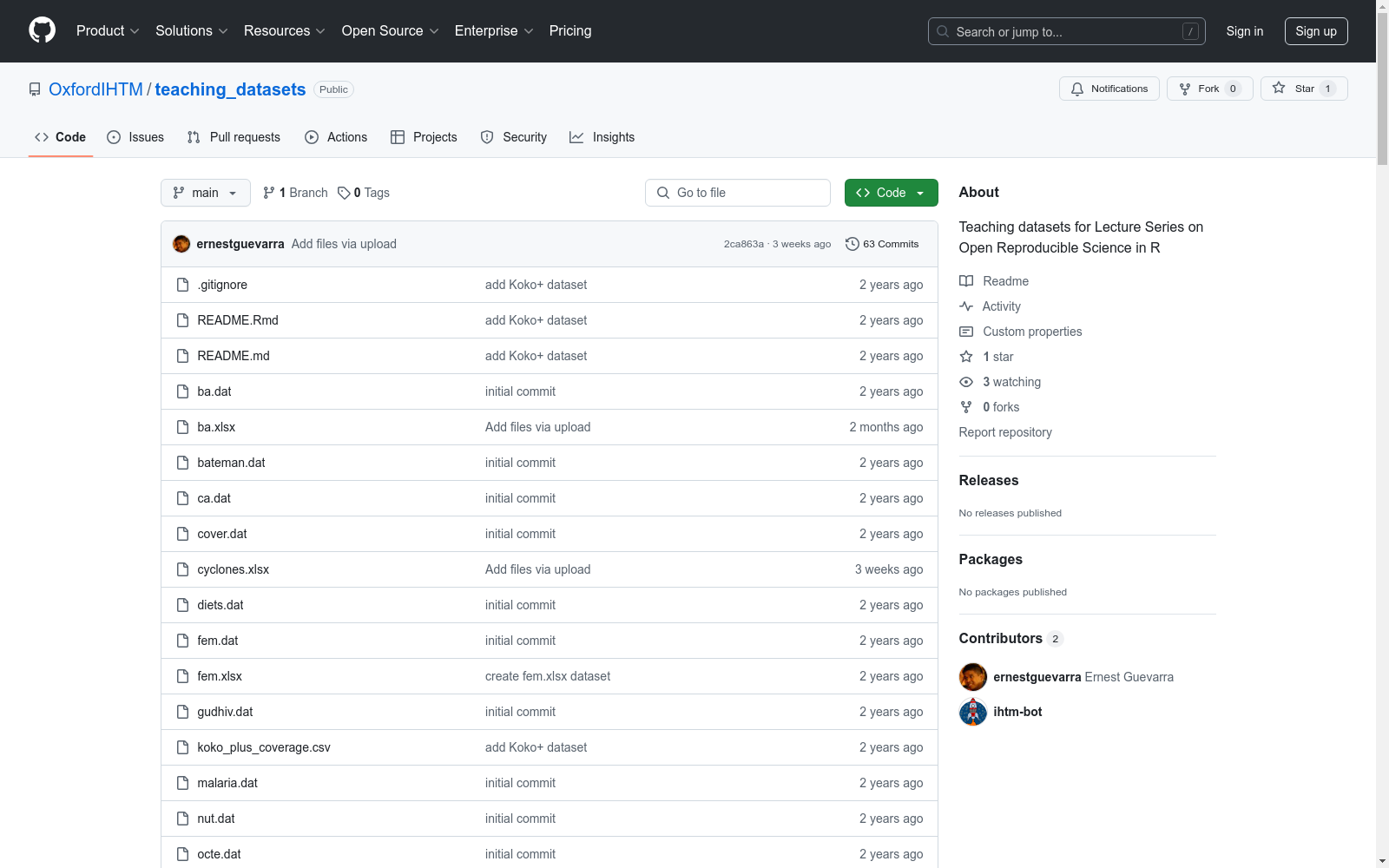Image resolution: width=1389 pixels, height=868 pixels.
Task: Click Sign in link
Action: (x=1244, y=31)
